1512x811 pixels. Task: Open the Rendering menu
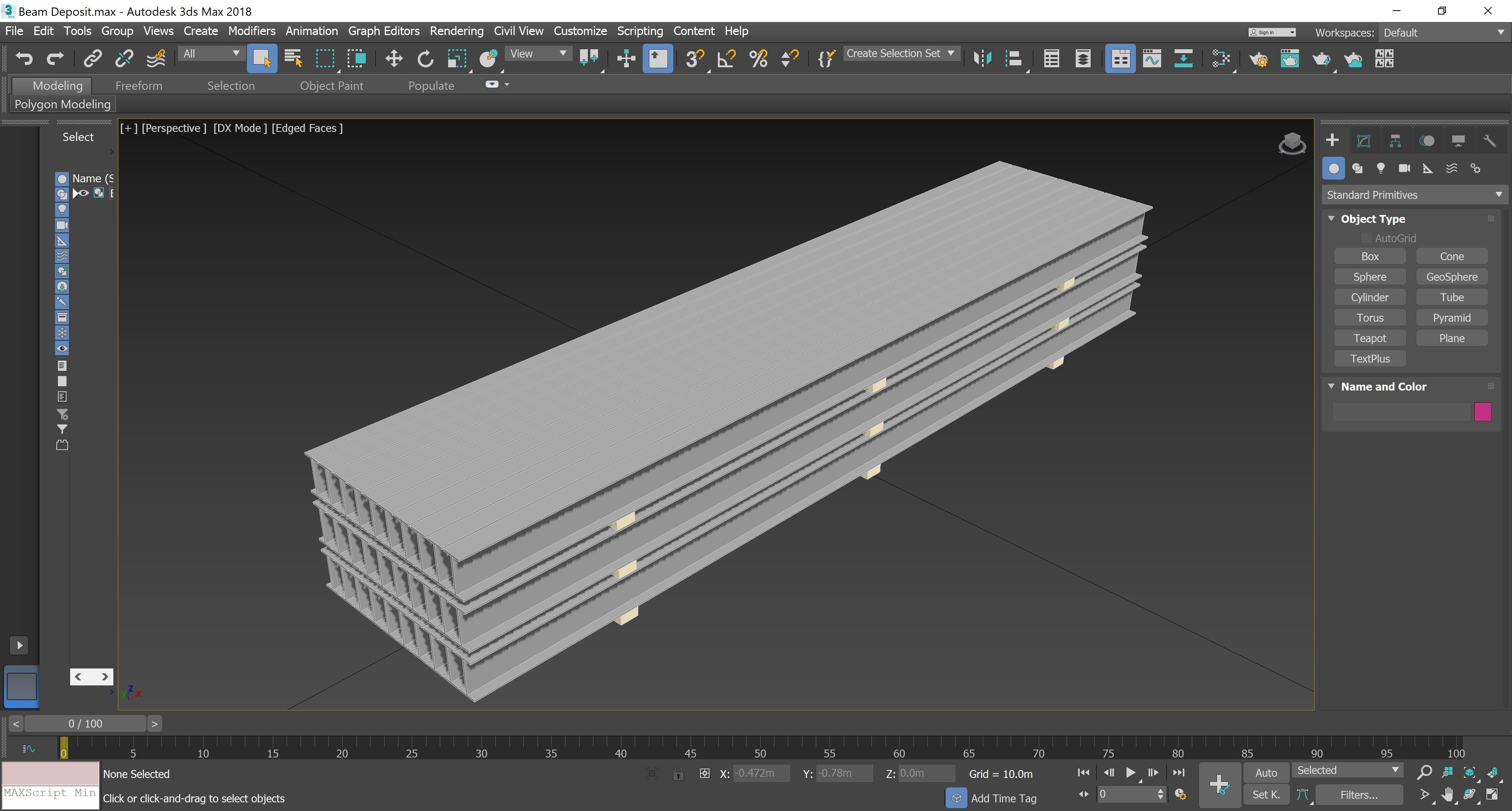click(x=456, y=31)
